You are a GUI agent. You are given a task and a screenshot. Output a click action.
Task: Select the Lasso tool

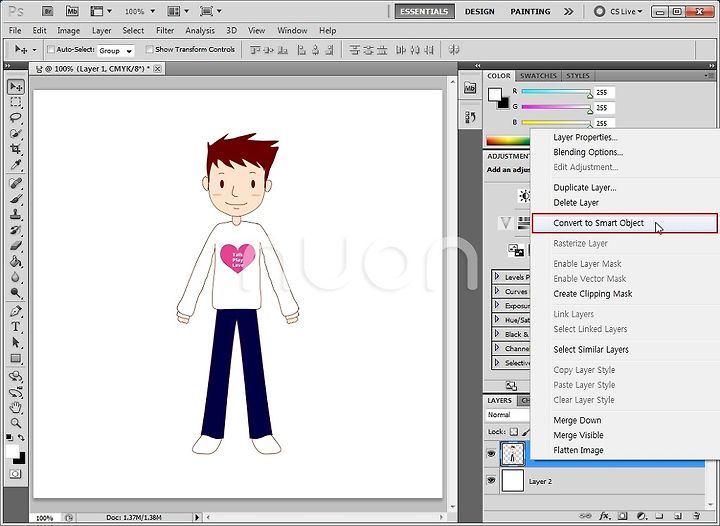(16, 118)
